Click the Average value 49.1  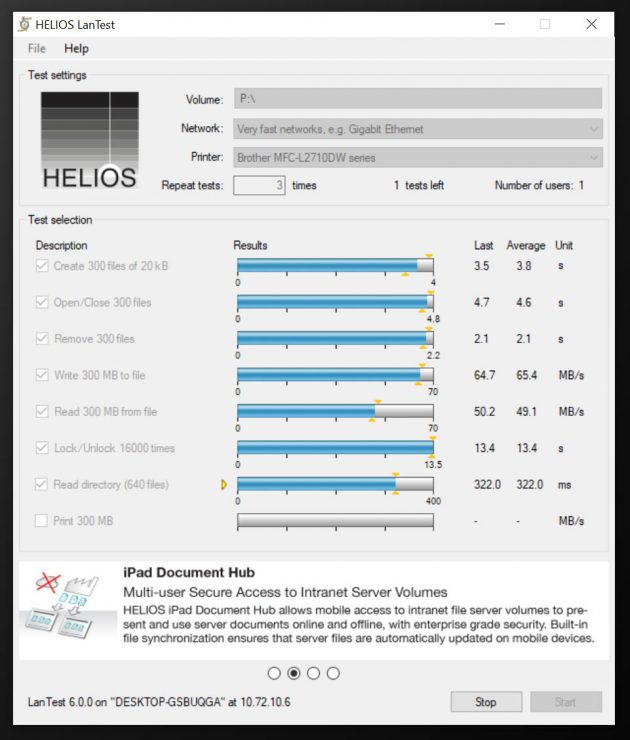click(527, 412)
